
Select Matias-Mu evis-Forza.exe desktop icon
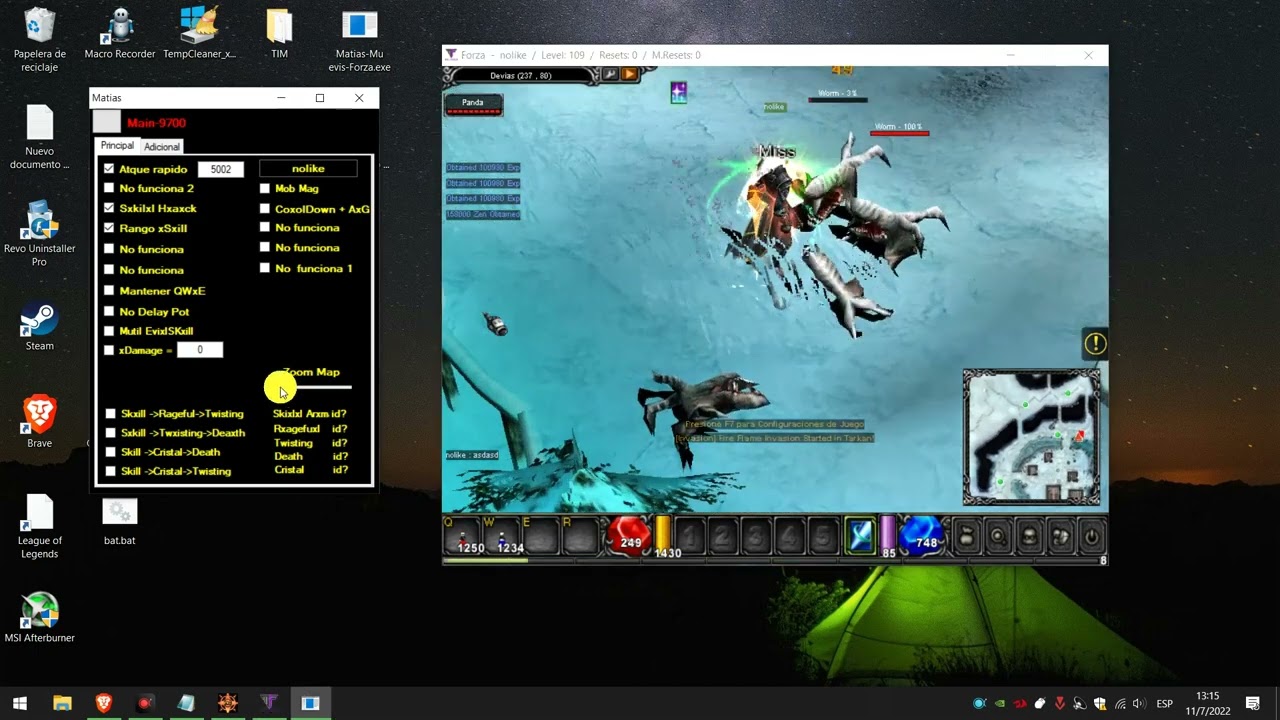pyautogui.click(x=359, y=40)
